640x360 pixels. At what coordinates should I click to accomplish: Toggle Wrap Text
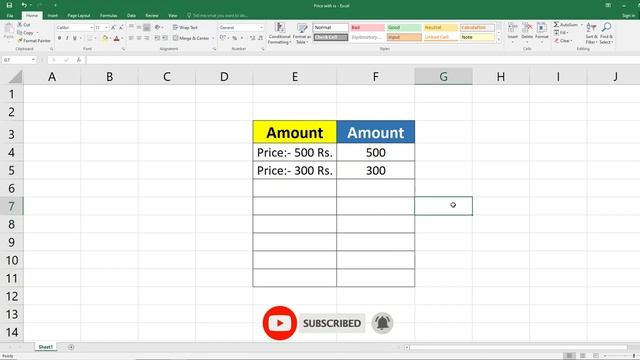click(185, 27)
